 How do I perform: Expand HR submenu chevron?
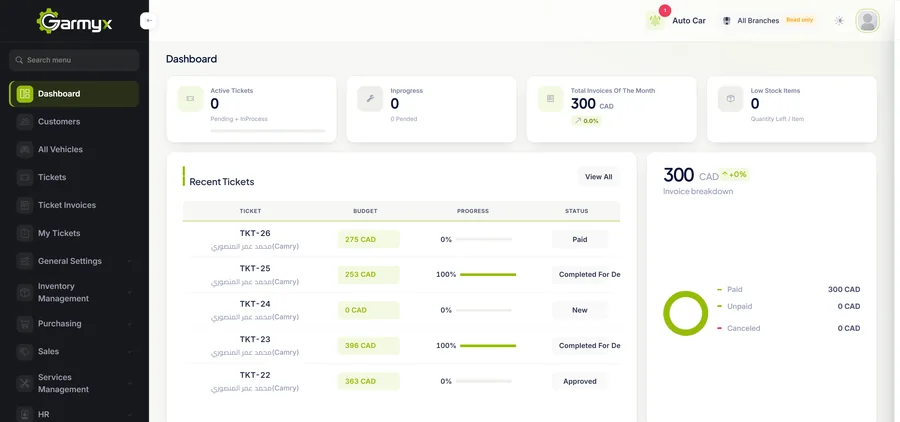coord(129,414)
